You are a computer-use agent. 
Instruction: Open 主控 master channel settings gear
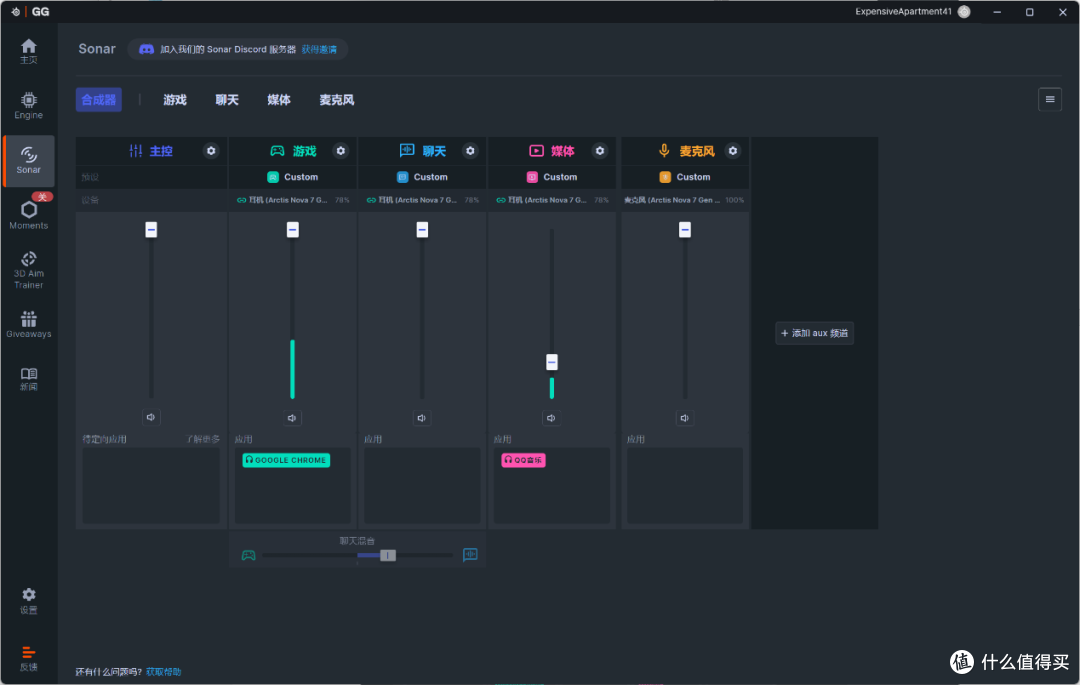coord(211,151)
